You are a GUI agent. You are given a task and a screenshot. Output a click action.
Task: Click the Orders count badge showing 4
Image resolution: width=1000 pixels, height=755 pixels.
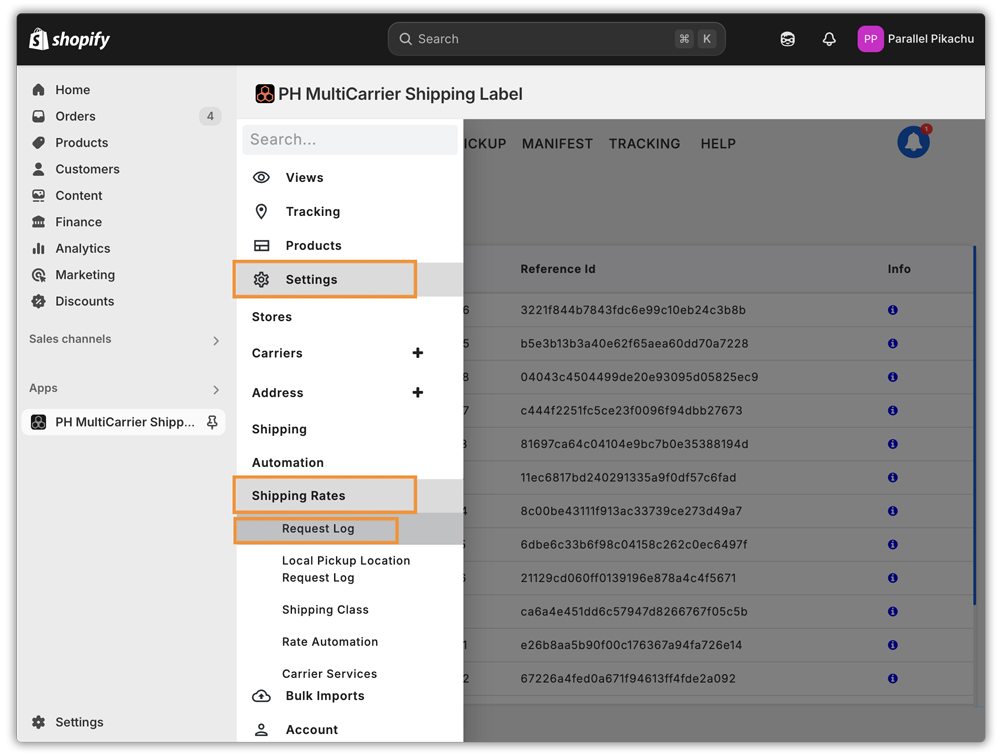[x=210, y=116]
